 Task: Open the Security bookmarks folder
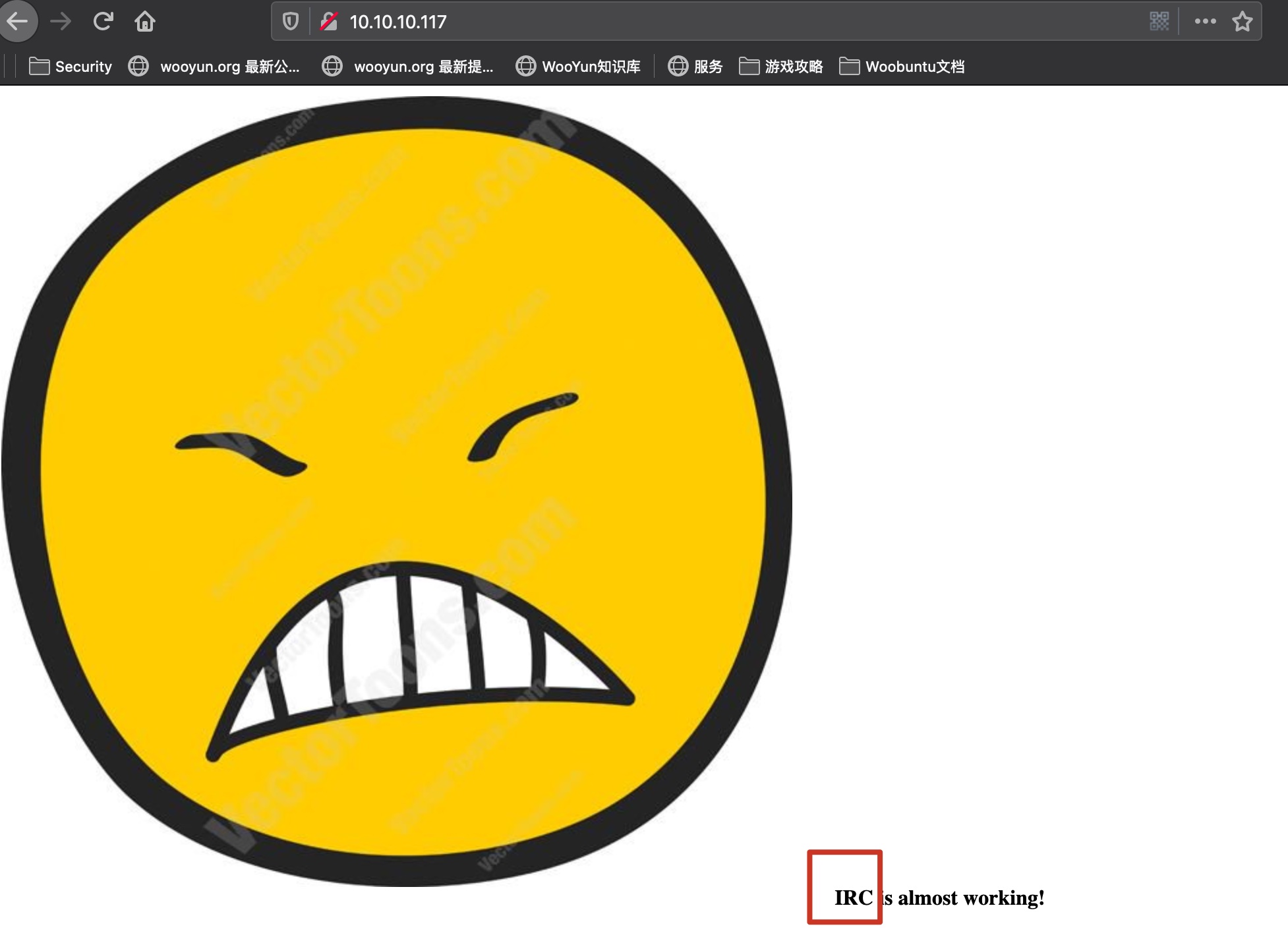pyautogui.click(x=71, y=67)
